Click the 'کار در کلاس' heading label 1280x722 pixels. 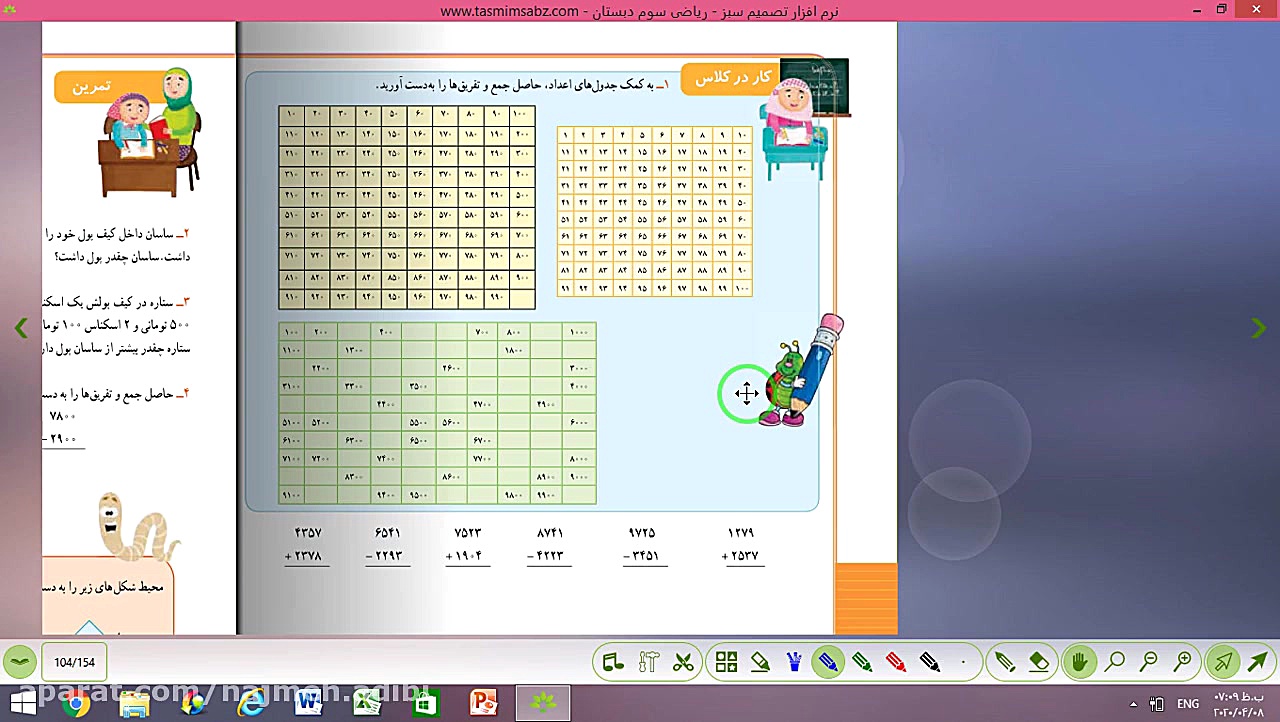pyautogui.click(x=733, y=77)
